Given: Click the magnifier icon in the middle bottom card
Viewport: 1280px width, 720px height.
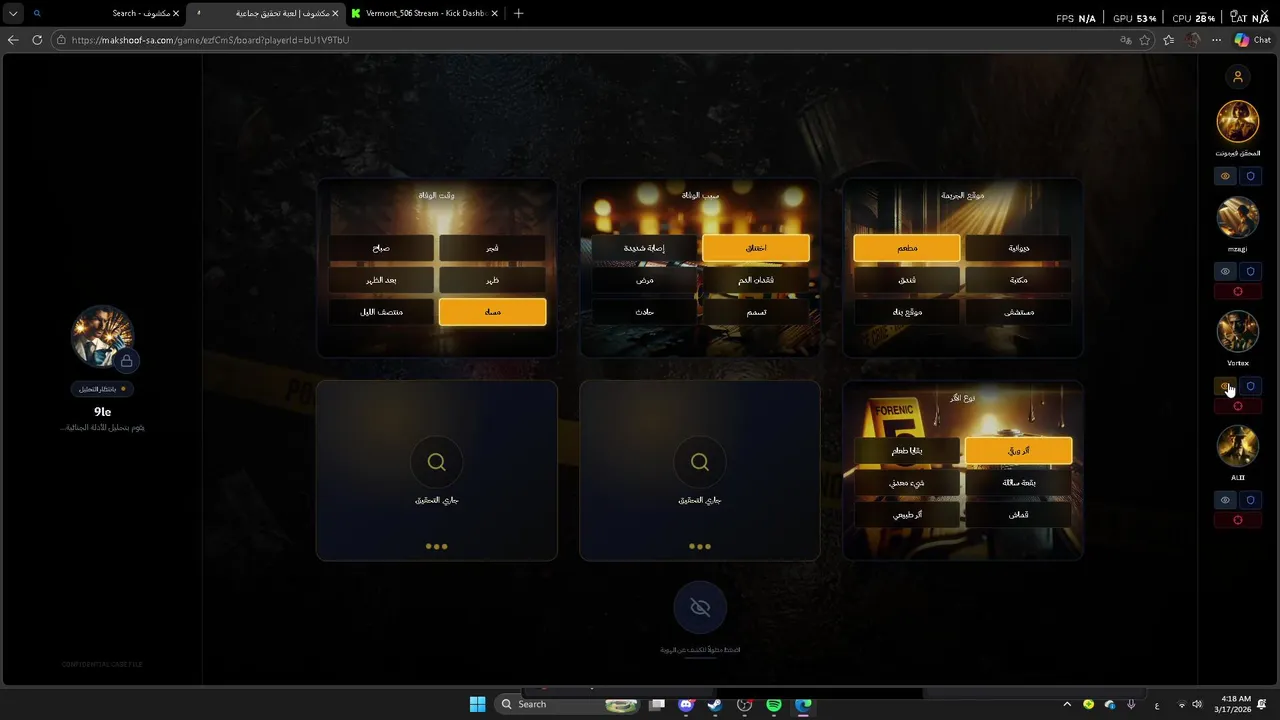Looking at the screenshot, I should [x=700, y=462].
